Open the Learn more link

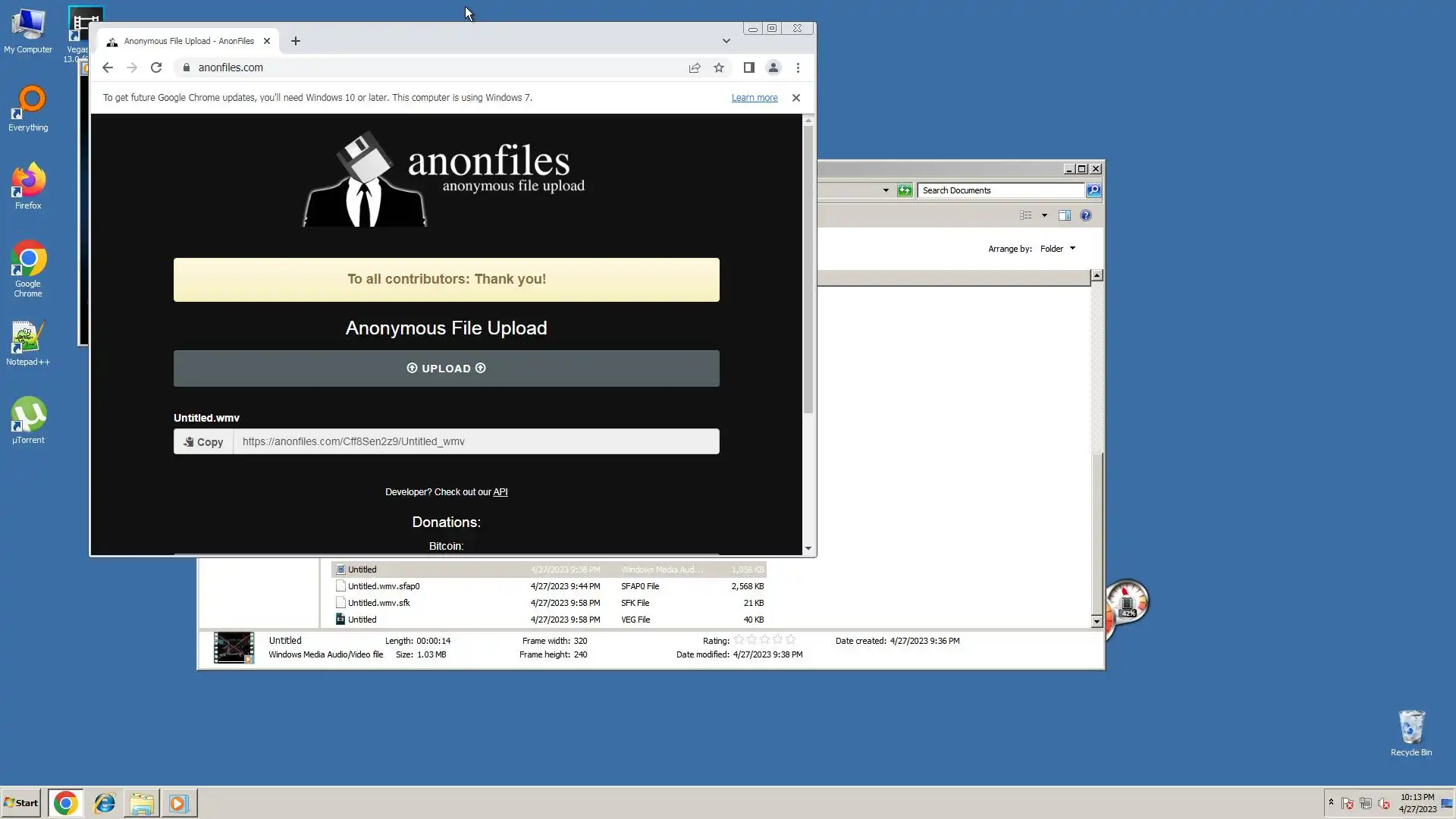pyautogui.click(x=754, y=98)
